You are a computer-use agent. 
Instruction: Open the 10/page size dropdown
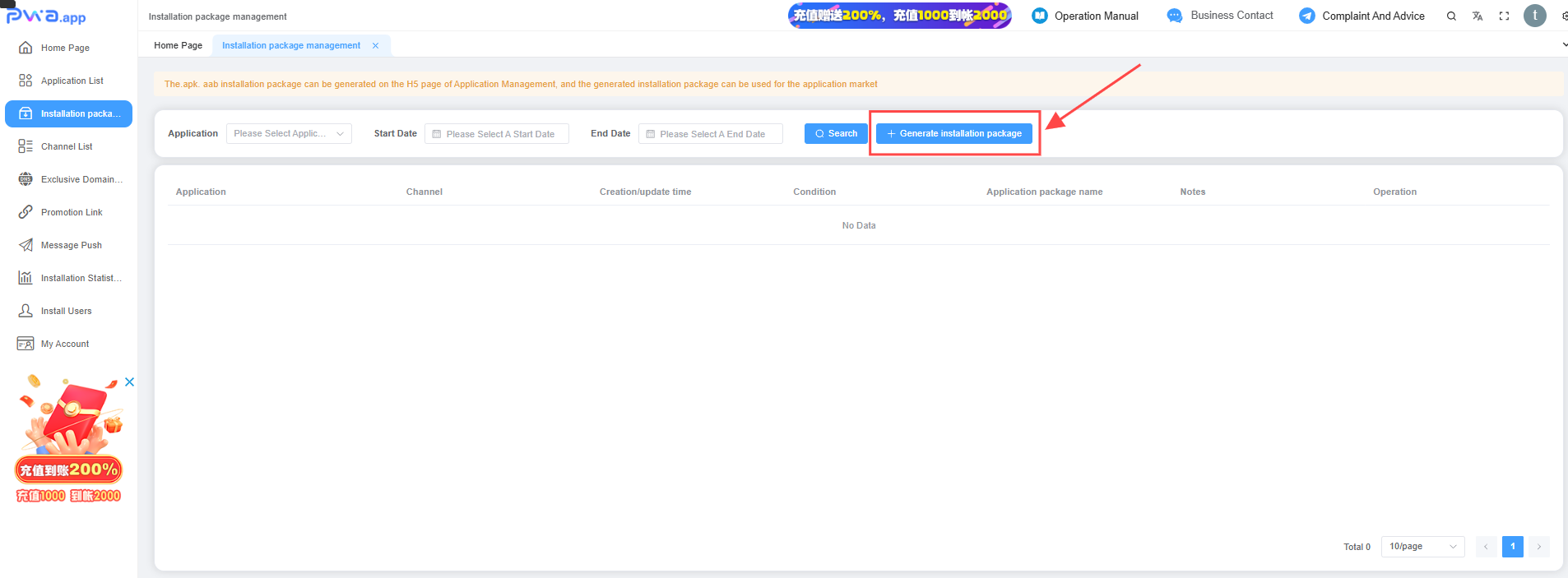click(1422, 547)
